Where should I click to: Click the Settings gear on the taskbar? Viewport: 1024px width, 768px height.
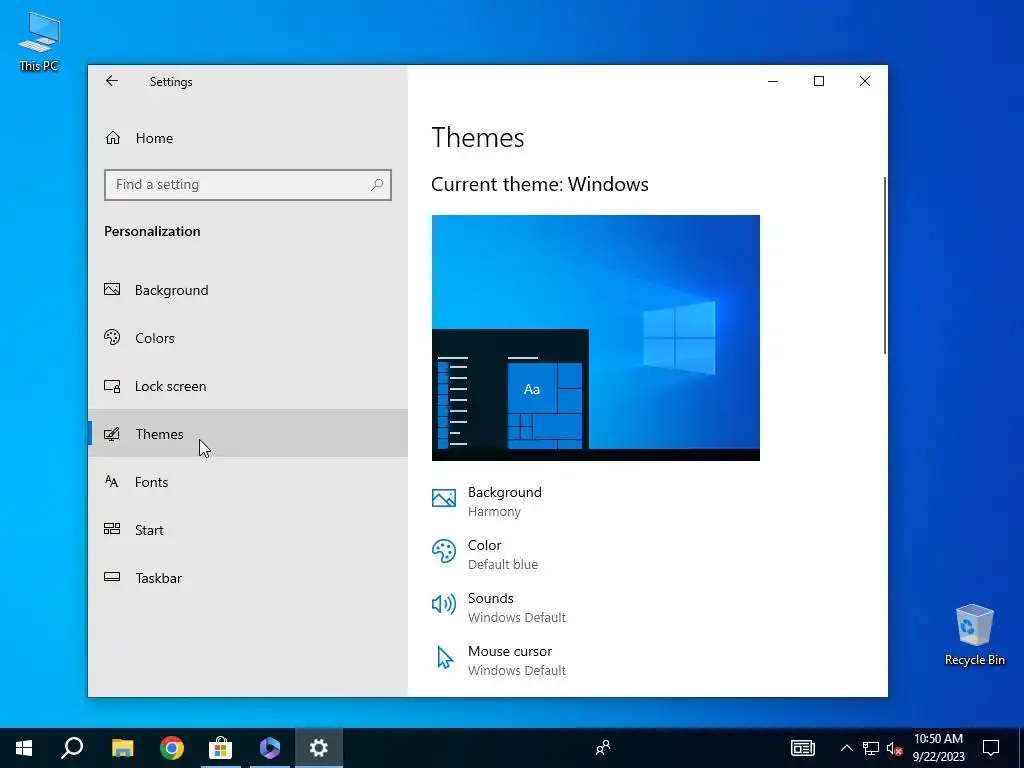[x=319, y=748]
